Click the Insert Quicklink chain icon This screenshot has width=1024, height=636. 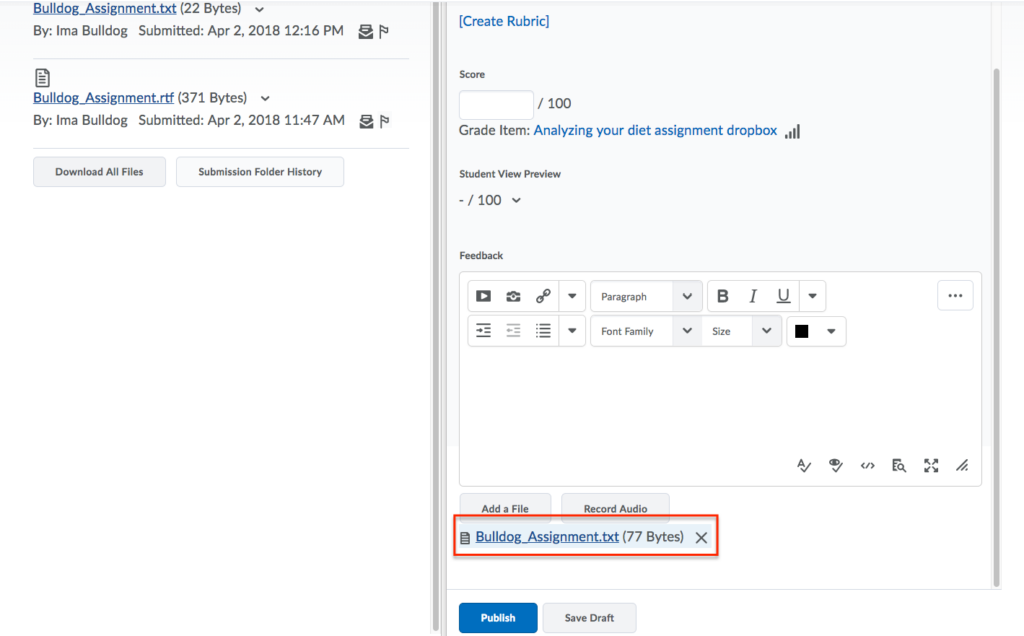point(543,296)
